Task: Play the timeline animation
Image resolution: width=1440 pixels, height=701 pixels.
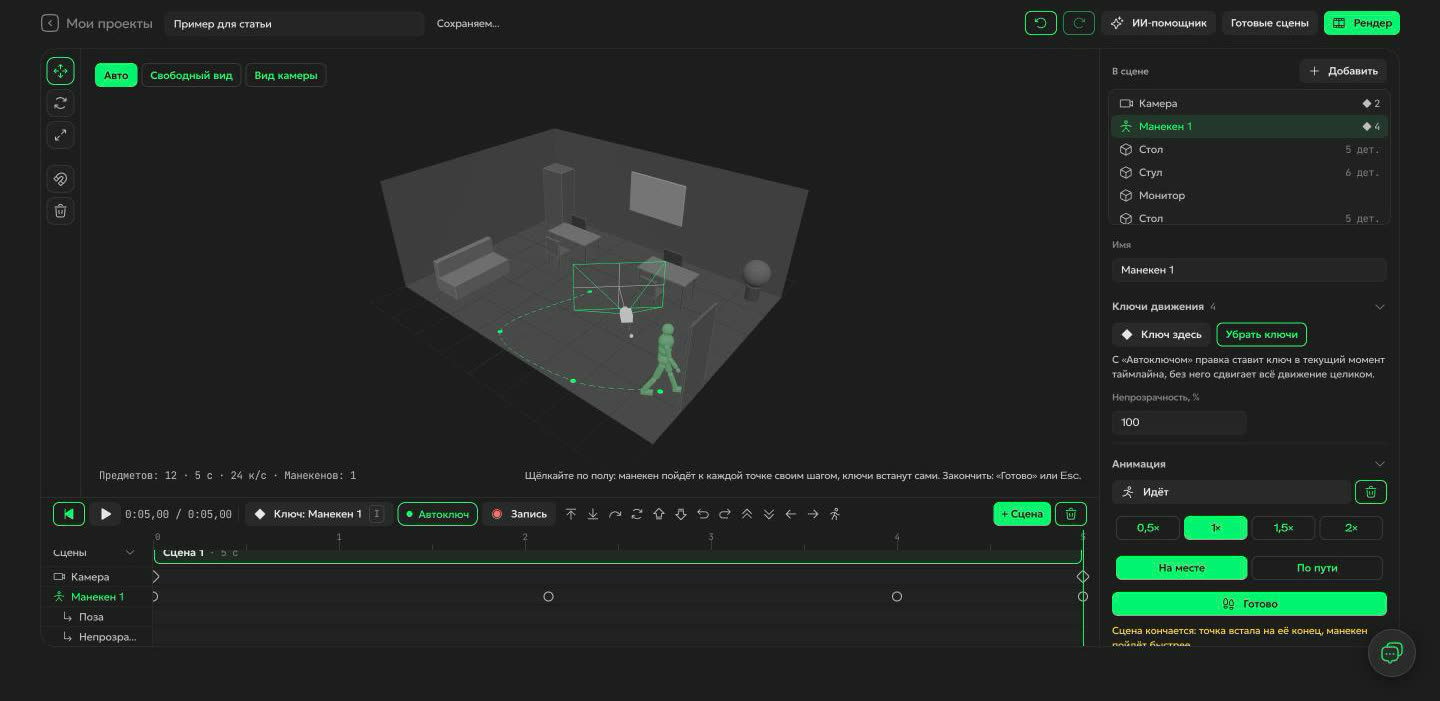Action: pyautogui.click(x=105, y=514)
